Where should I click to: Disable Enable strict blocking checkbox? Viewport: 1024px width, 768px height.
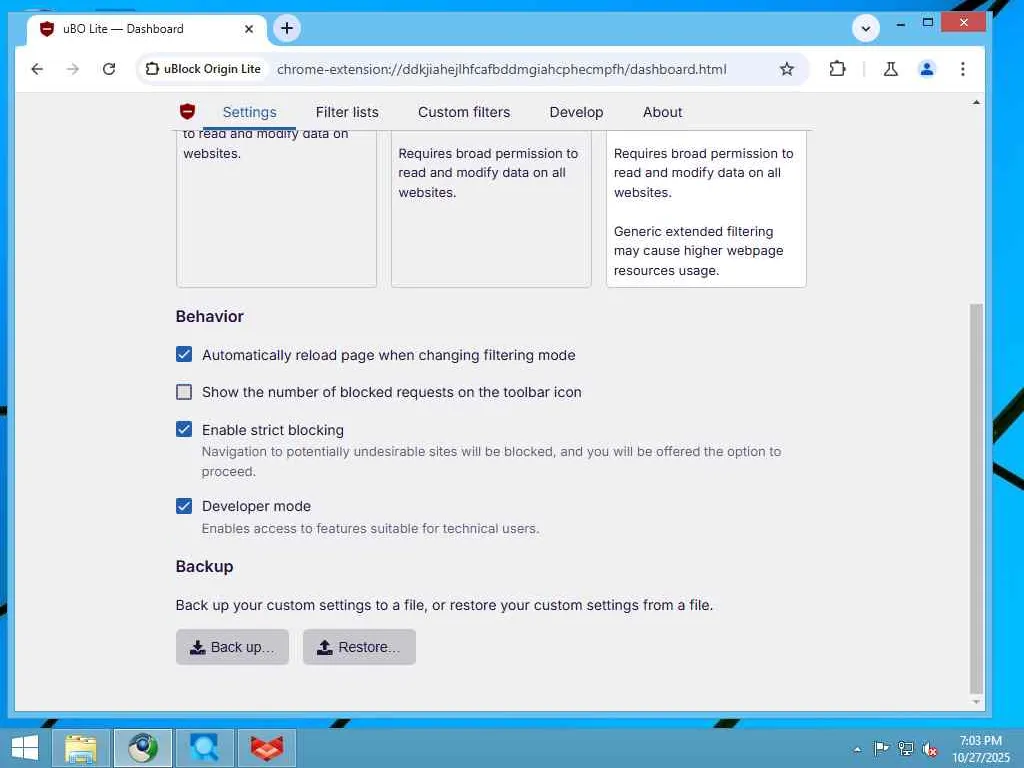(184, 430)
